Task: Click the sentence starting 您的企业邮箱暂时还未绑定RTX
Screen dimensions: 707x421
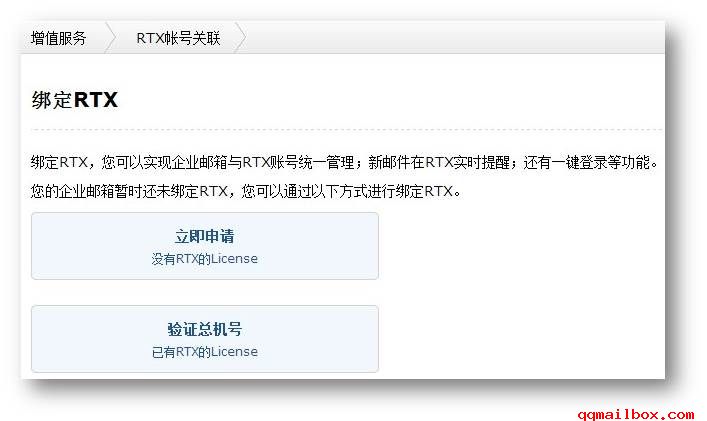Action: [x=246, y=192]
